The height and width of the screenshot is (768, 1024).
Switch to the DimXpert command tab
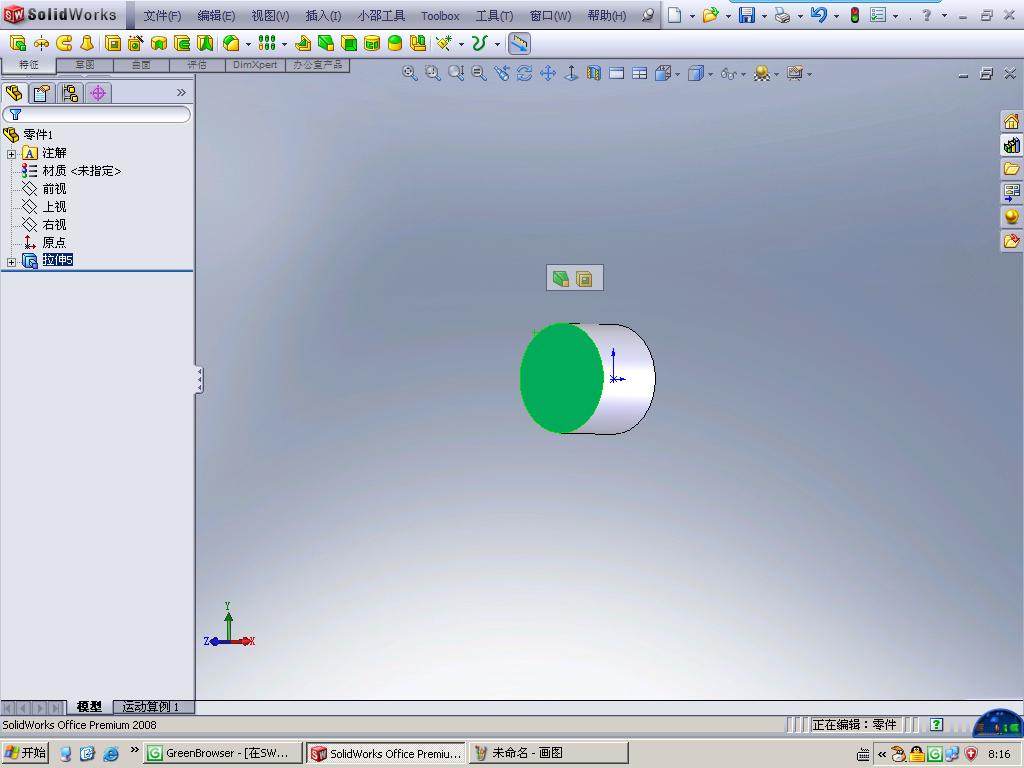255,65
